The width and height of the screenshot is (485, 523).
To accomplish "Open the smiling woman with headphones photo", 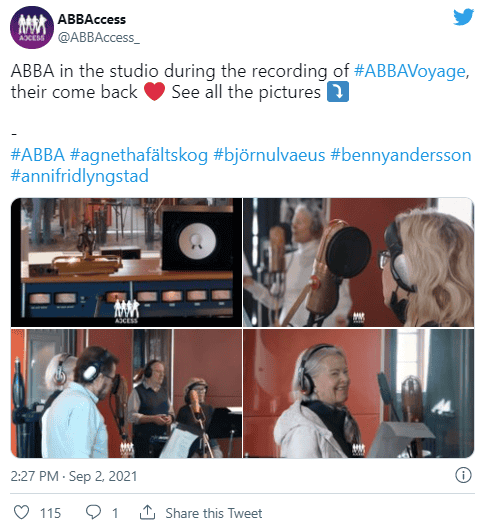I will point(359,393).
